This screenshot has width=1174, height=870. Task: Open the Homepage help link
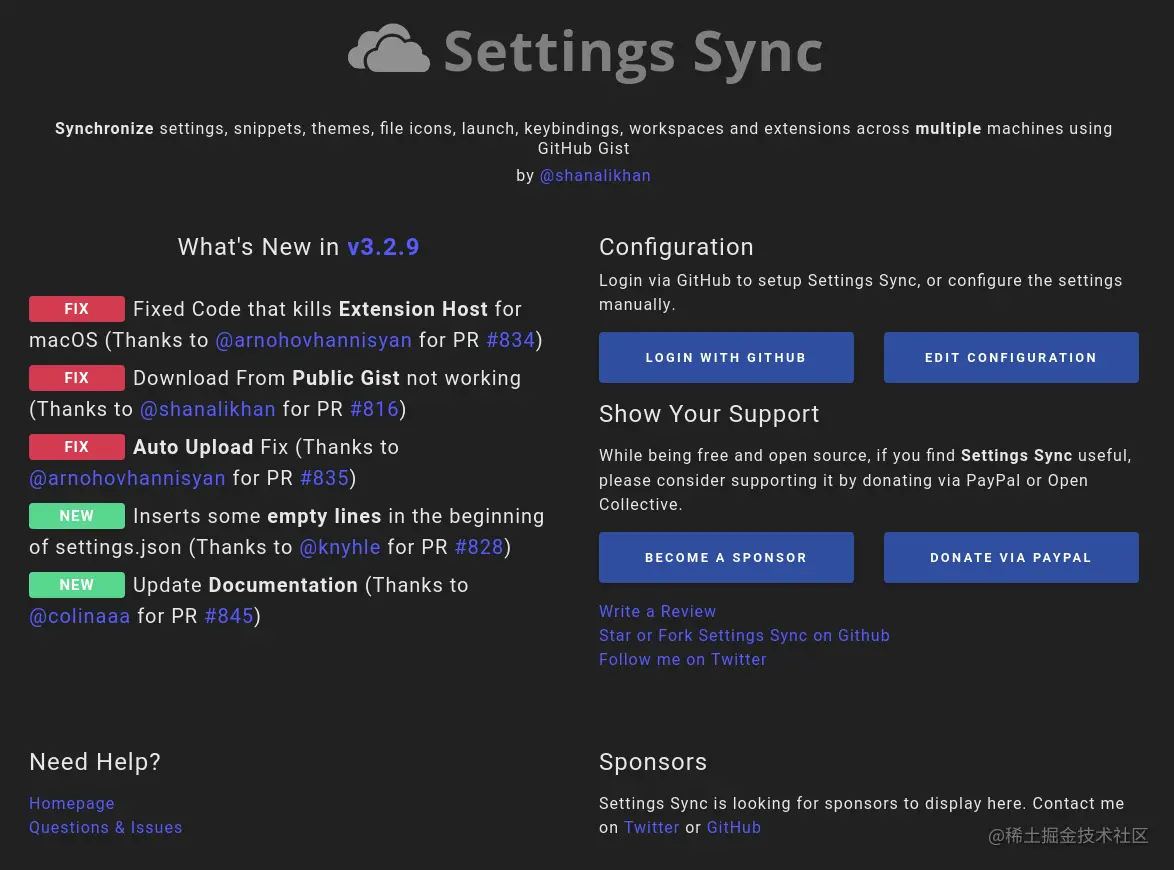tap(72, 803)
